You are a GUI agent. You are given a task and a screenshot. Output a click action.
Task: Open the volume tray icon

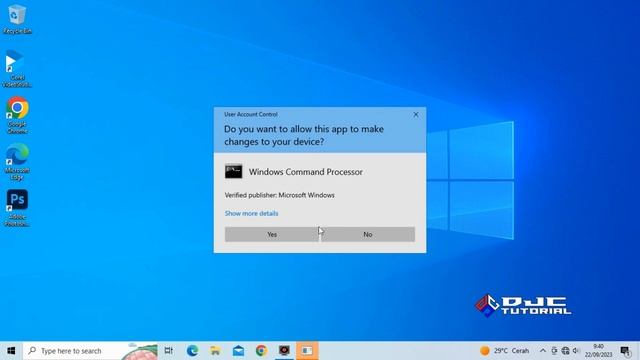point(576,351)
